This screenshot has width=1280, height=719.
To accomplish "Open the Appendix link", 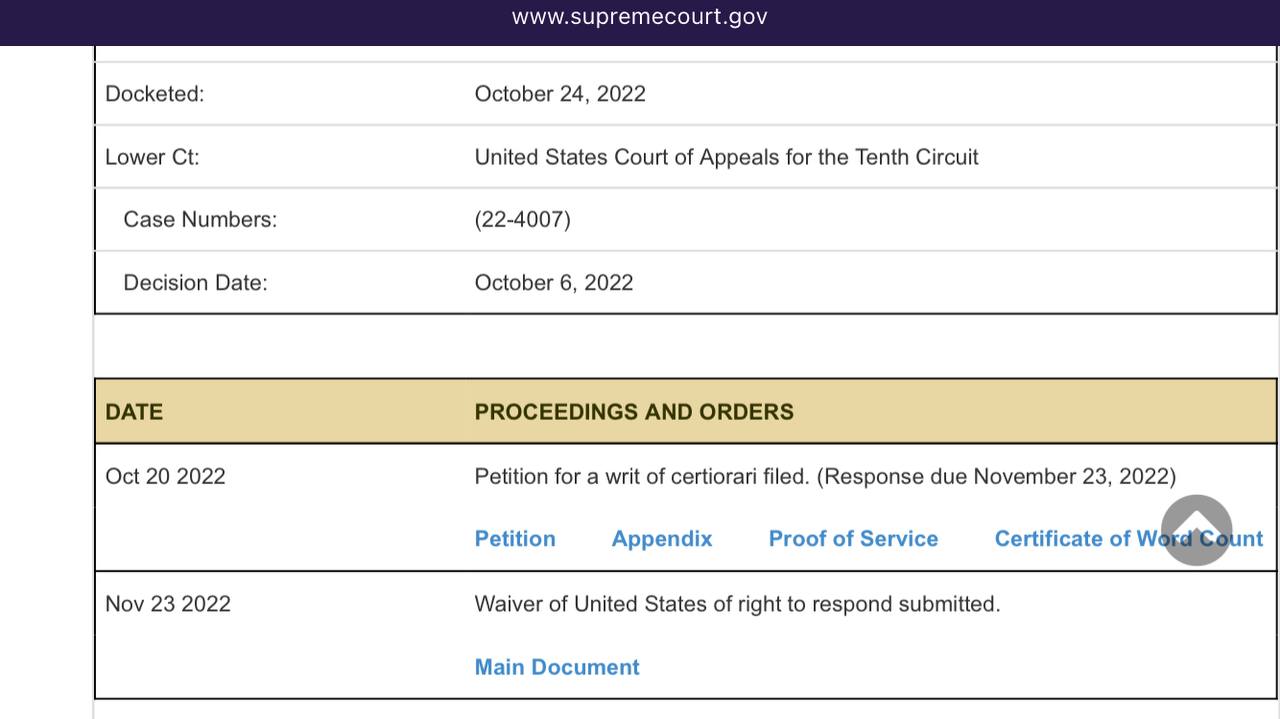I will click(662, 539).
